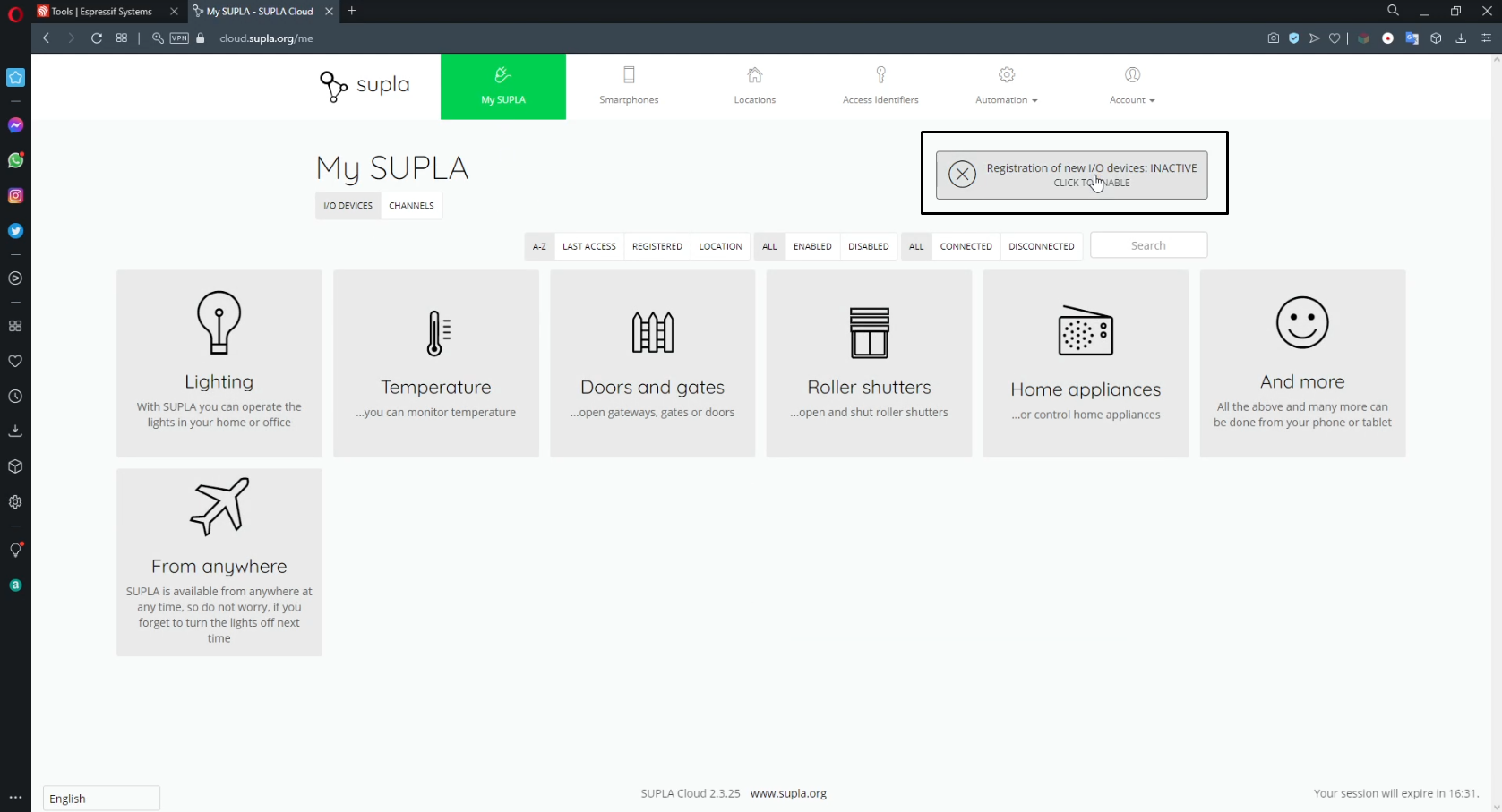Image resolution: width=1502 pixels, height=812 pixels.
Task: Sort devices by REGISTERED
Action: click(x=657, y=246)
